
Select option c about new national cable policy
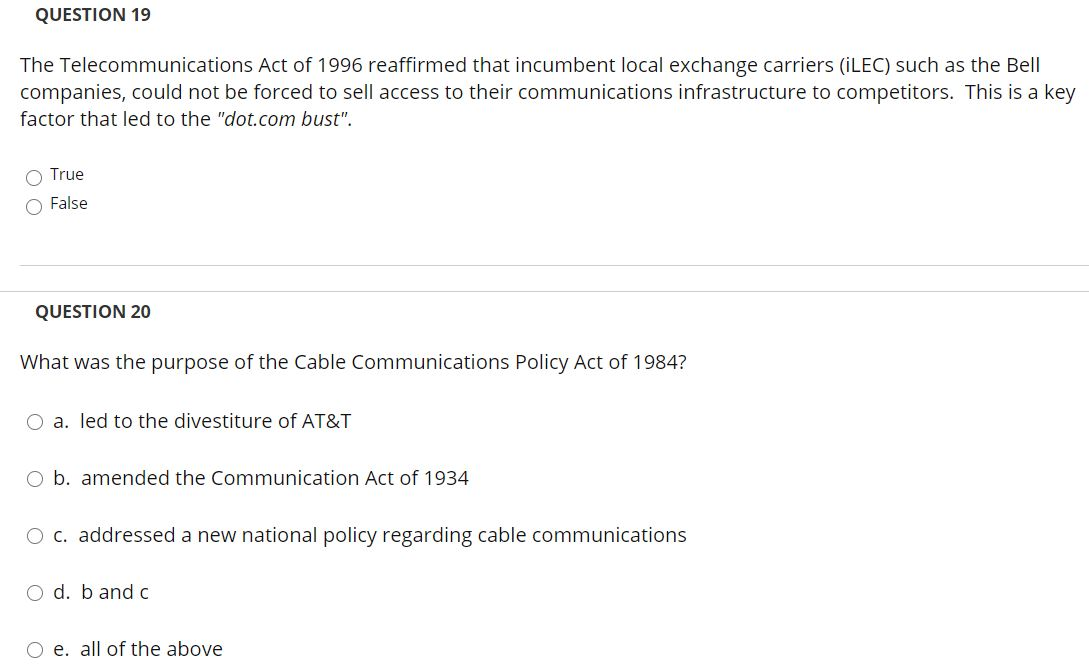point(34,535)
